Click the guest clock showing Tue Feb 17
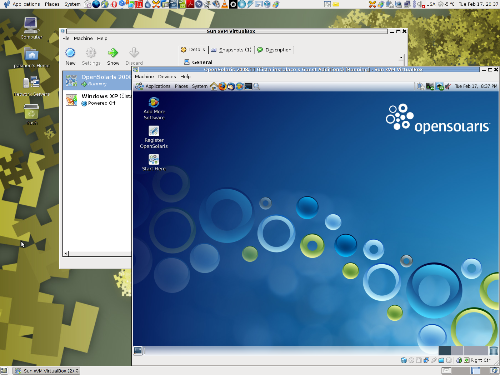 pos(476,86)
